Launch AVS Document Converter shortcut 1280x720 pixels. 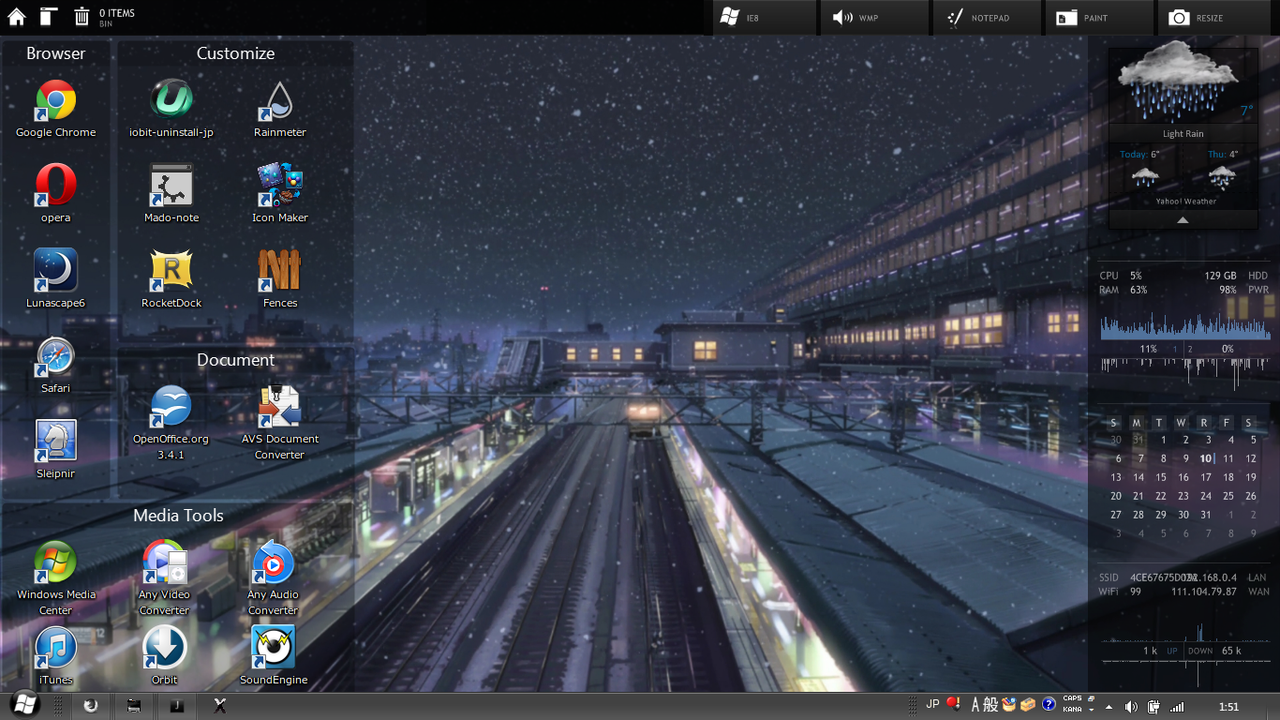pos(280,423)
